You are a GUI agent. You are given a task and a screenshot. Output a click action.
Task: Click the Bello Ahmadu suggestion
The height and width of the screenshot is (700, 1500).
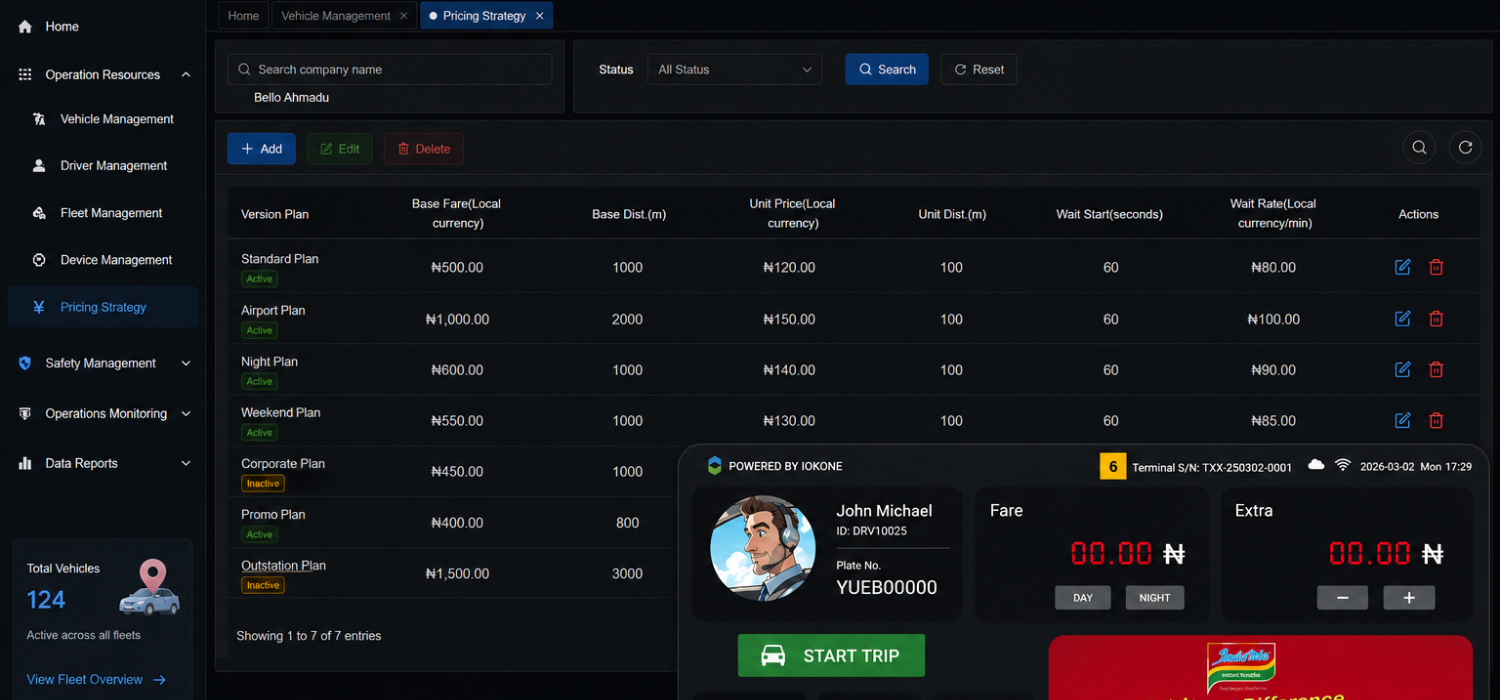[291, 98]
